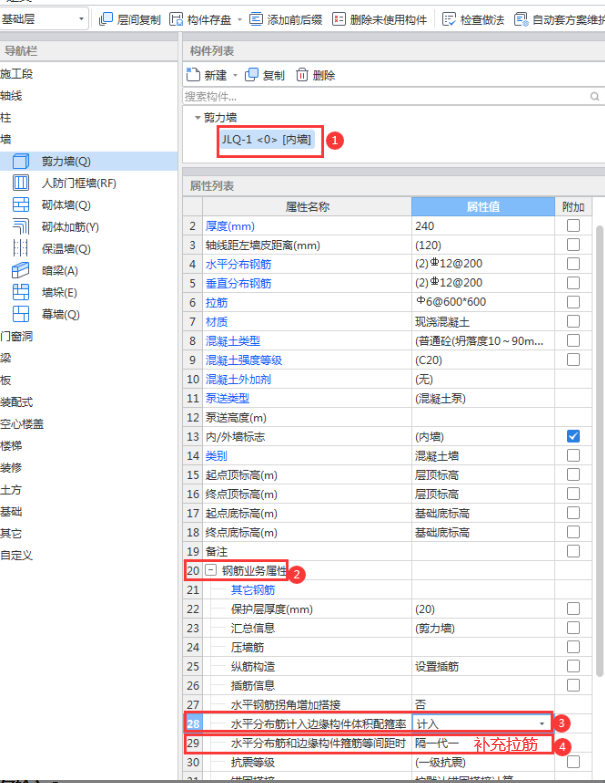The image size is (605, 783).
Task: Open the 基础层 floor dropdown
Action: point(81,19)
